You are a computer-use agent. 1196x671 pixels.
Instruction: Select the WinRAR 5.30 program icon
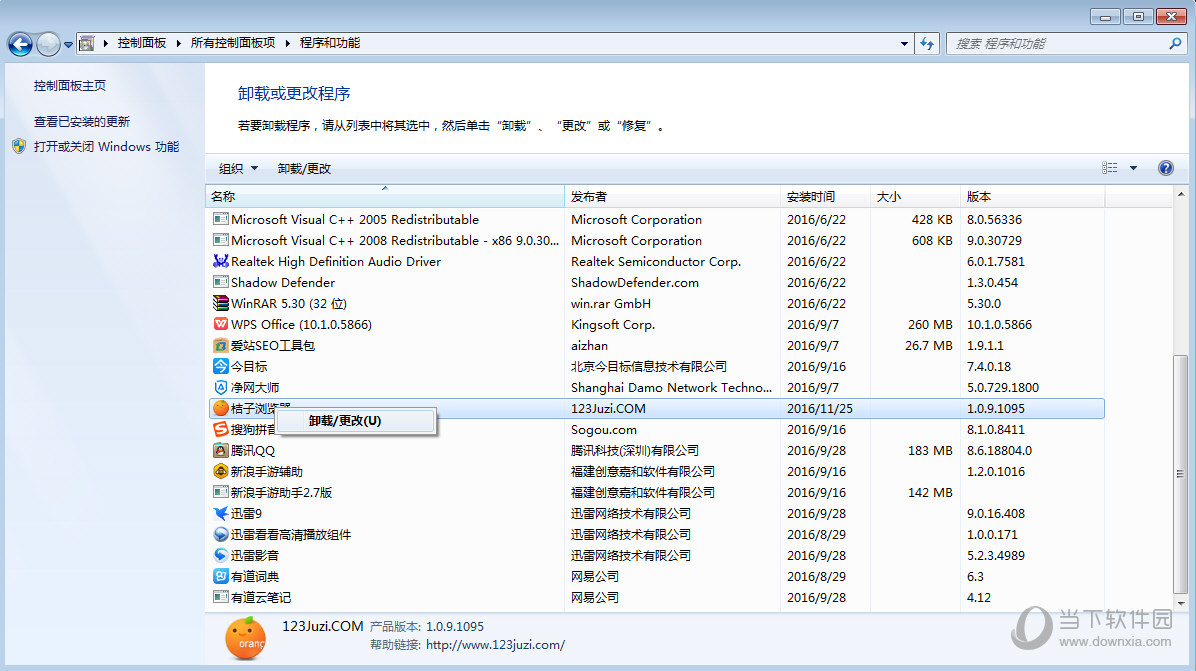tap(221, 303)
